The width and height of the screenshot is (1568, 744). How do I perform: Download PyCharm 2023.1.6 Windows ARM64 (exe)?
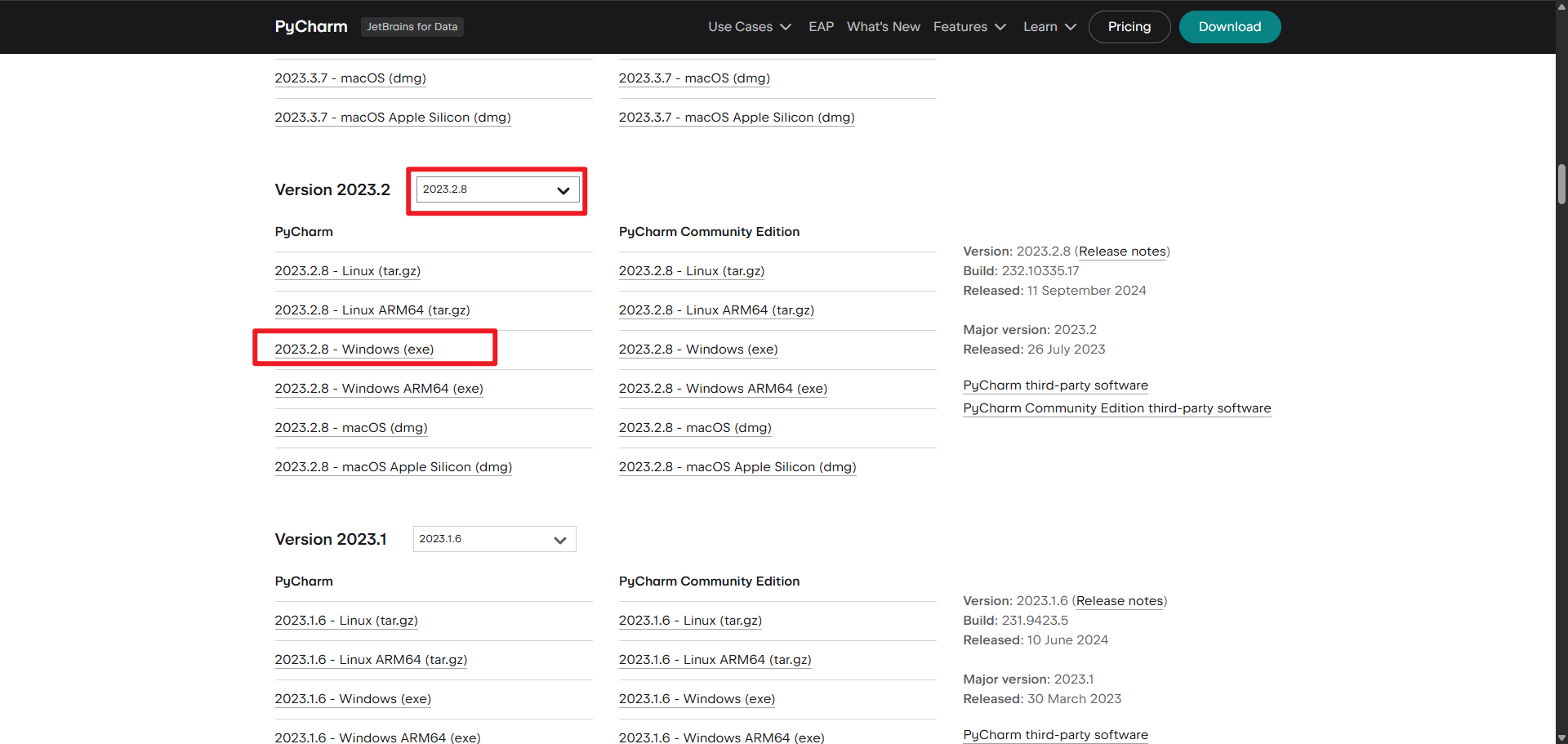coord(377,737)
